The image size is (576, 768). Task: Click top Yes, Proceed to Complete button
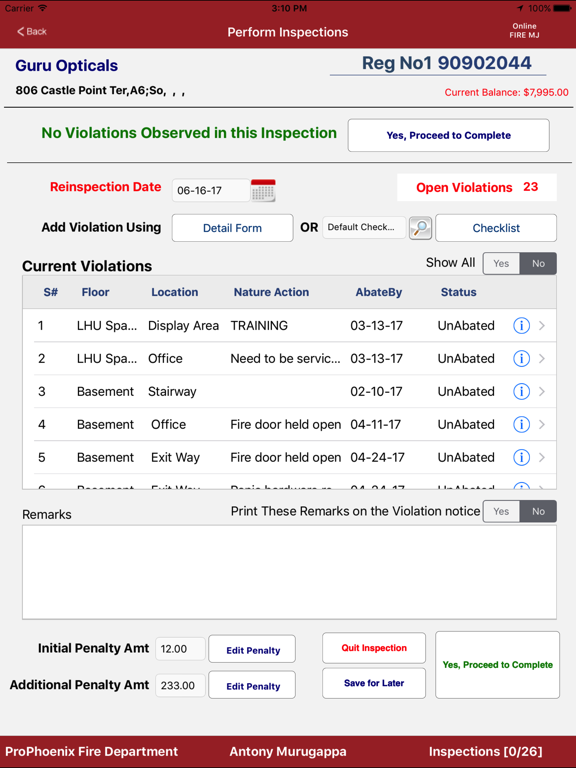pyautogui.click(x=449, y=135)
